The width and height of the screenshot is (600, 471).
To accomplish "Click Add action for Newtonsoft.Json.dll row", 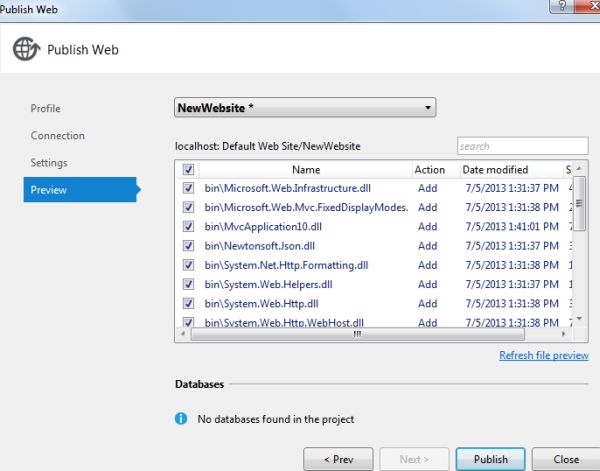I will point(427,246).
